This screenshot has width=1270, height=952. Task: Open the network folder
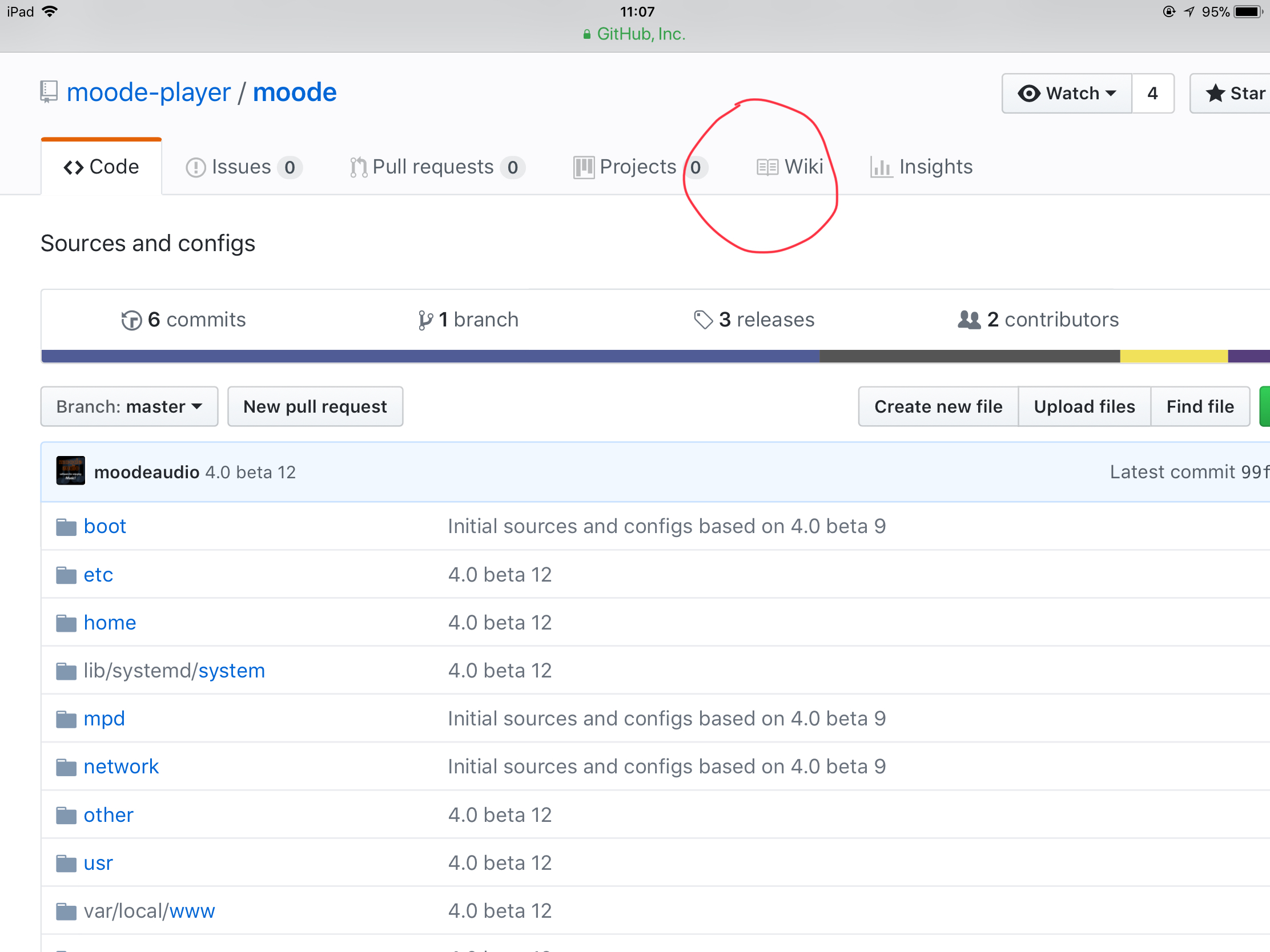(121, 767)
